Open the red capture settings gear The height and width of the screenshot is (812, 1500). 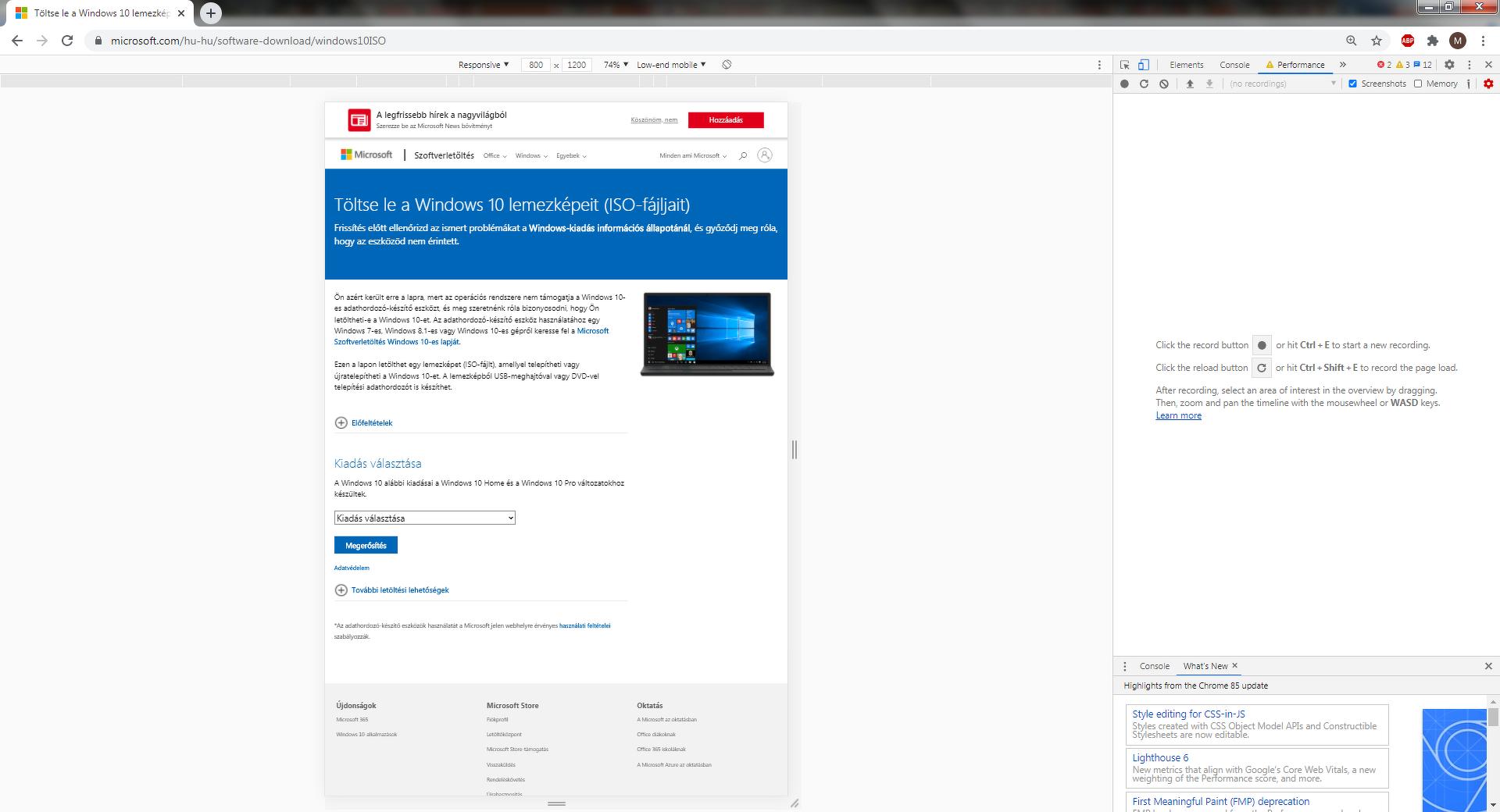click(x=1488, y=84)
